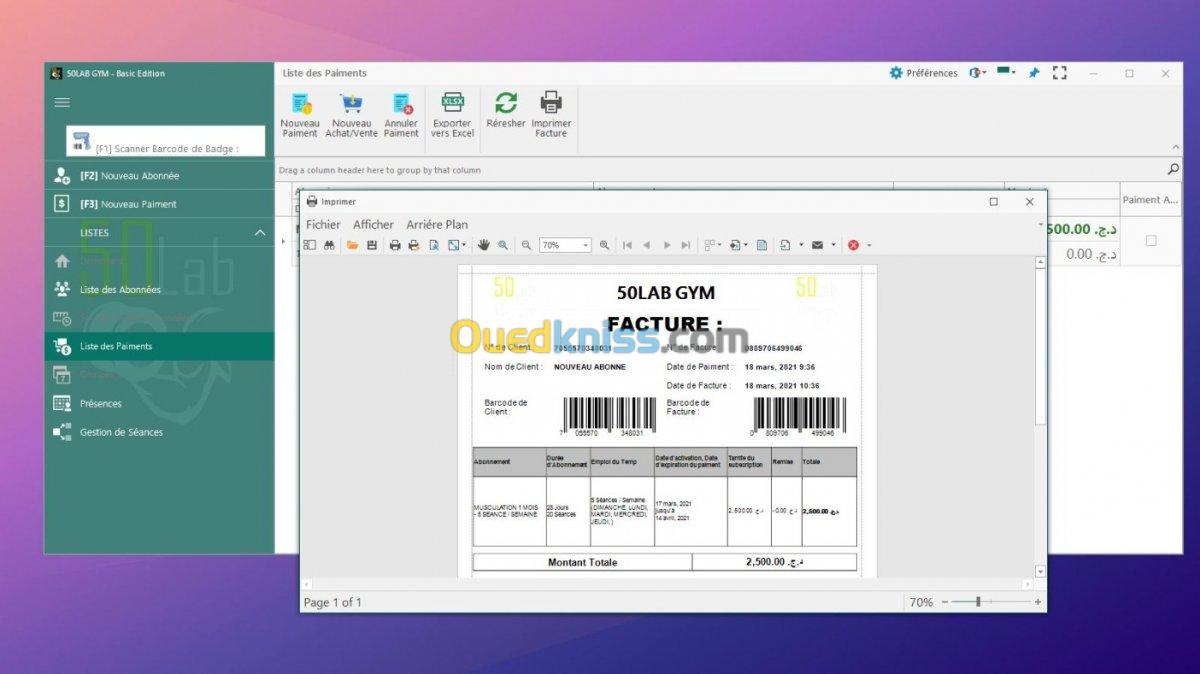This screenshot has height=674, width=1200.
Task: Click [F3] Nouveau Paiment button
Action: pos(159,204)
